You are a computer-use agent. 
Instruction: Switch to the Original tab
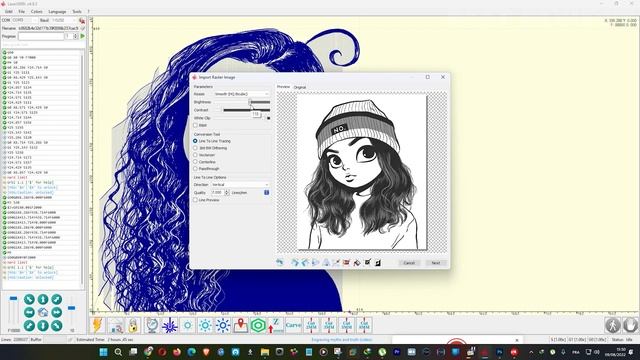(x=300, y=87)
